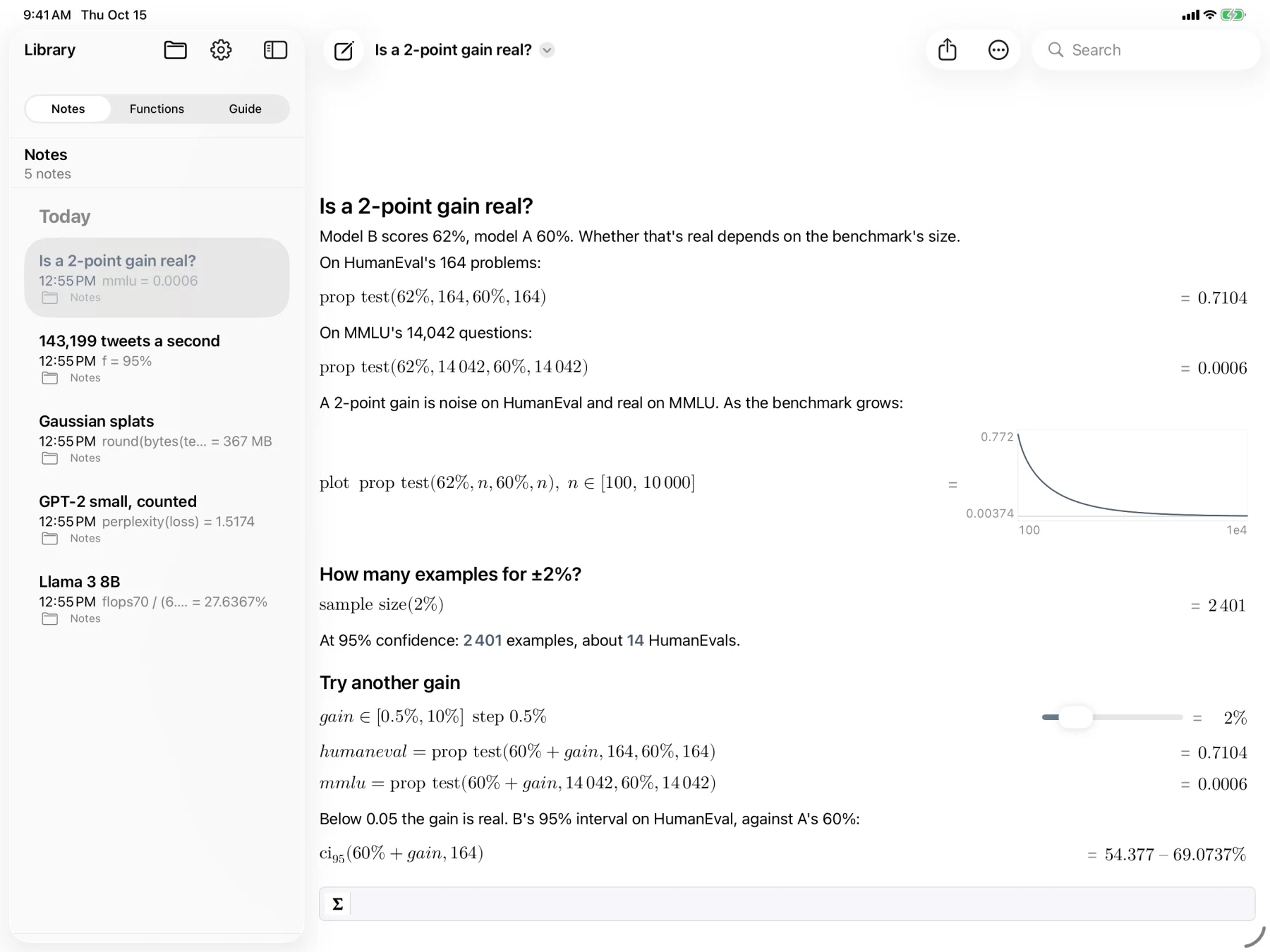Screen dimensions: 1270x952
Task: Click folder icon under 143,199 tweets note
Action: click(x=49, y=378)
